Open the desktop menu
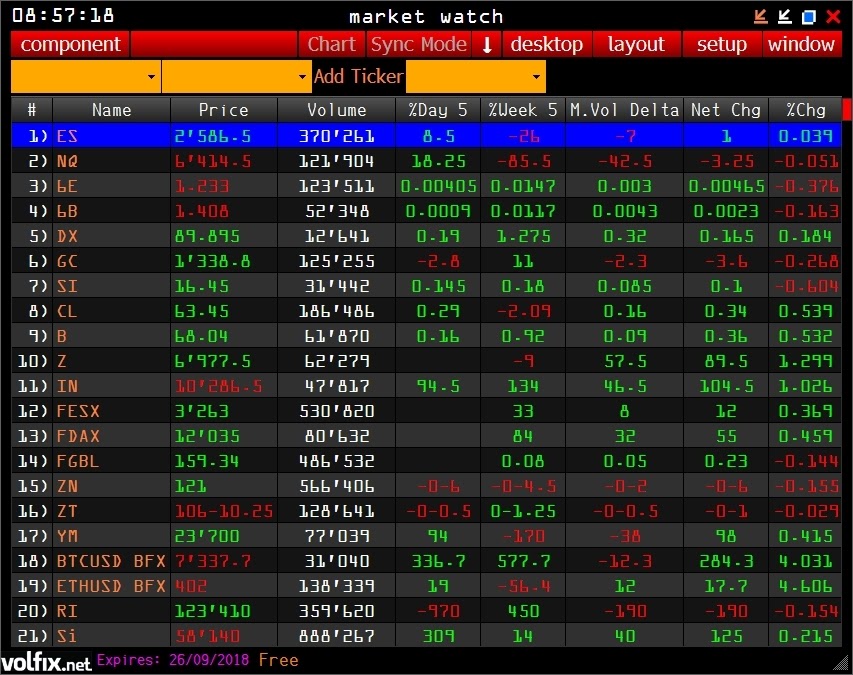Viewport: 853px width, 675px height. point(546,44)
